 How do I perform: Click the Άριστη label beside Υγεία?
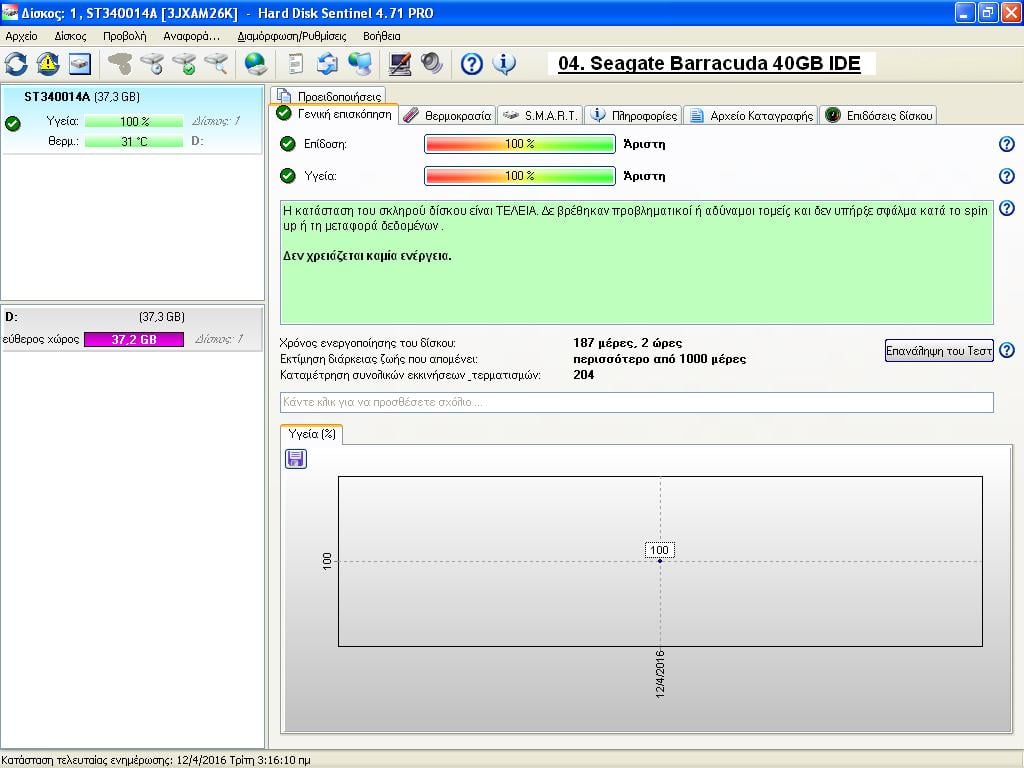click(645, 176)
